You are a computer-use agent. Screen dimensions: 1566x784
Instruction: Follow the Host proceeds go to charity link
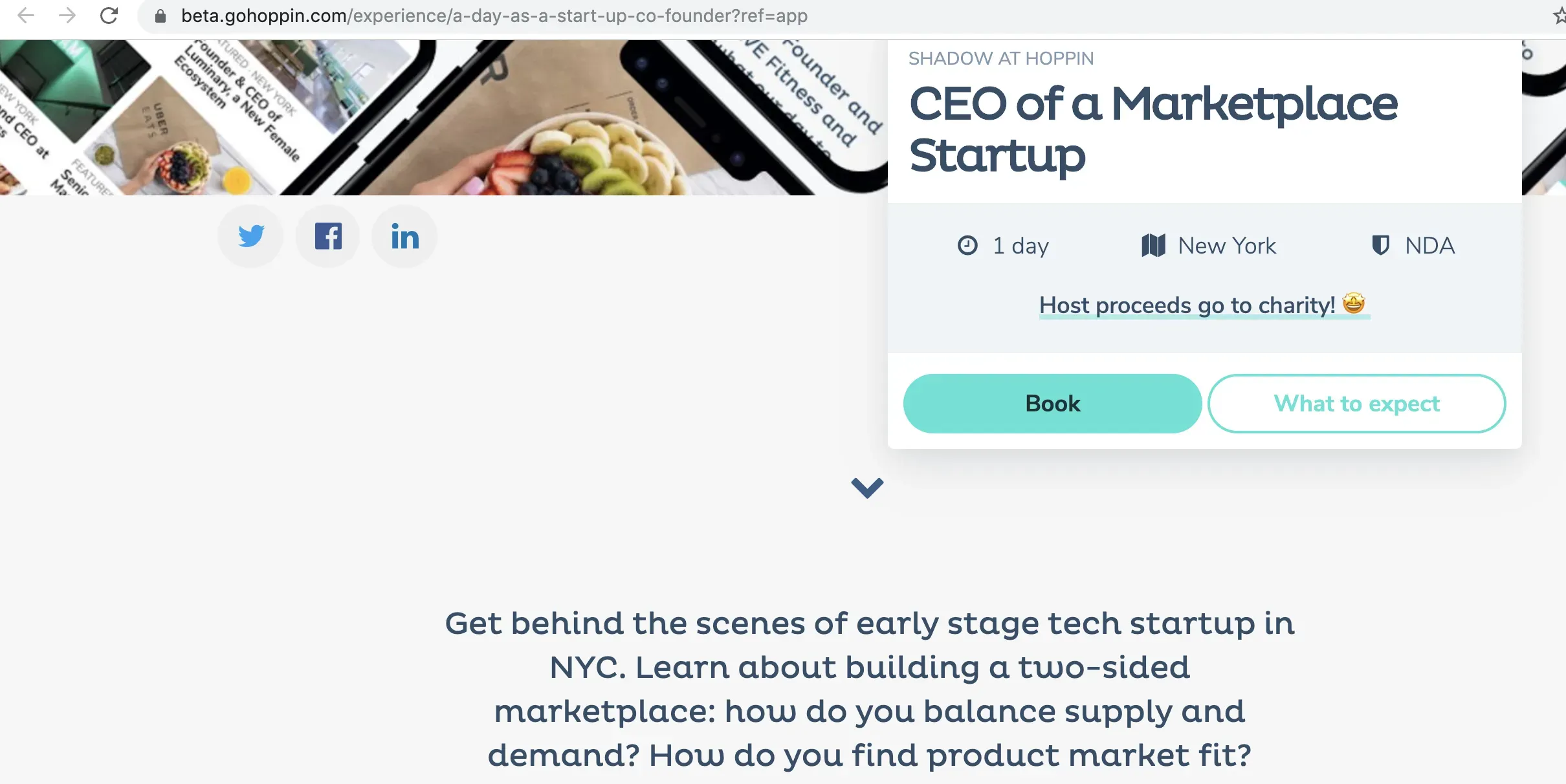[1187, 305]
